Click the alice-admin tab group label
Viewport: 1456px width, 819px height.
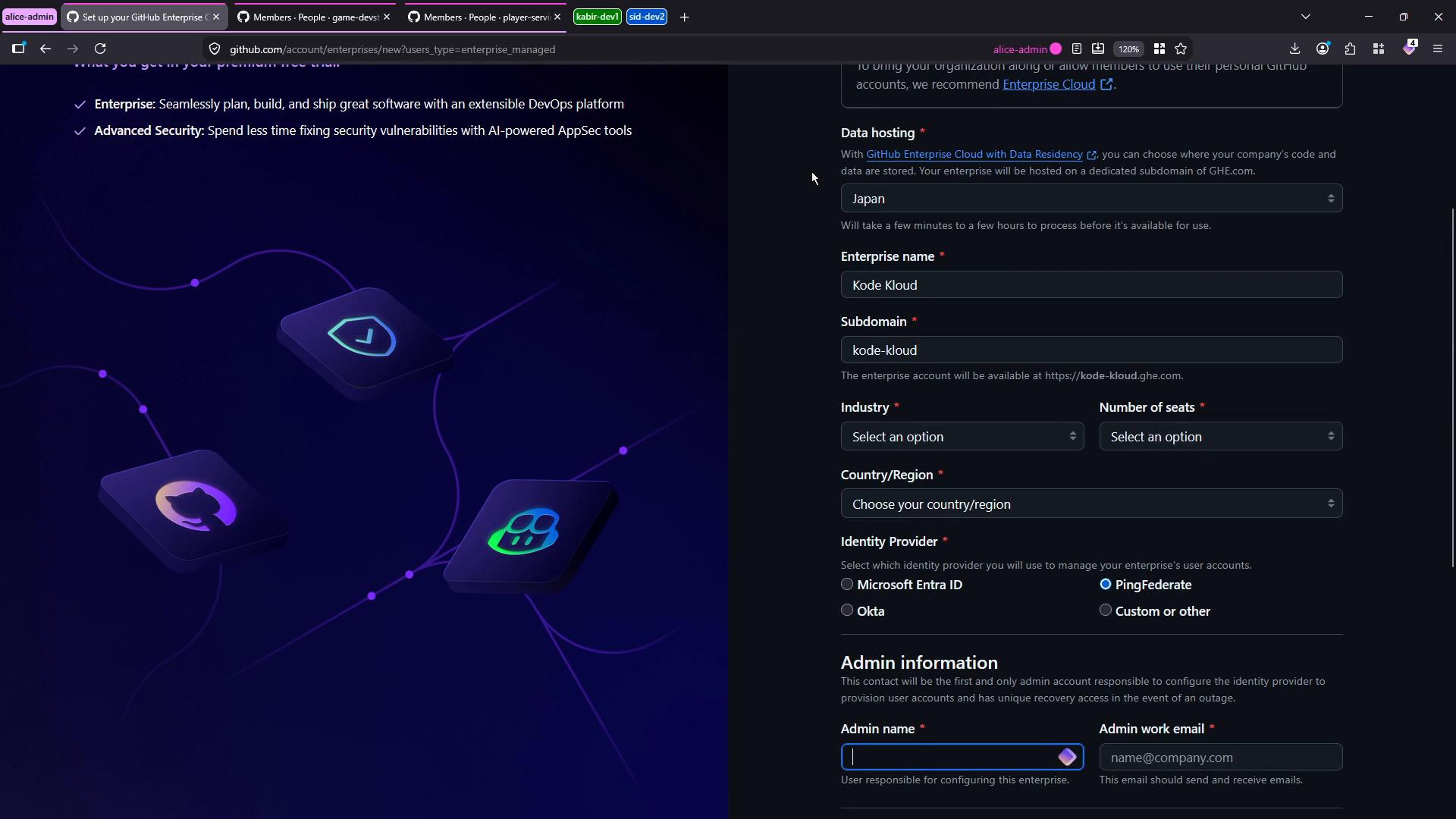(30, 17)
